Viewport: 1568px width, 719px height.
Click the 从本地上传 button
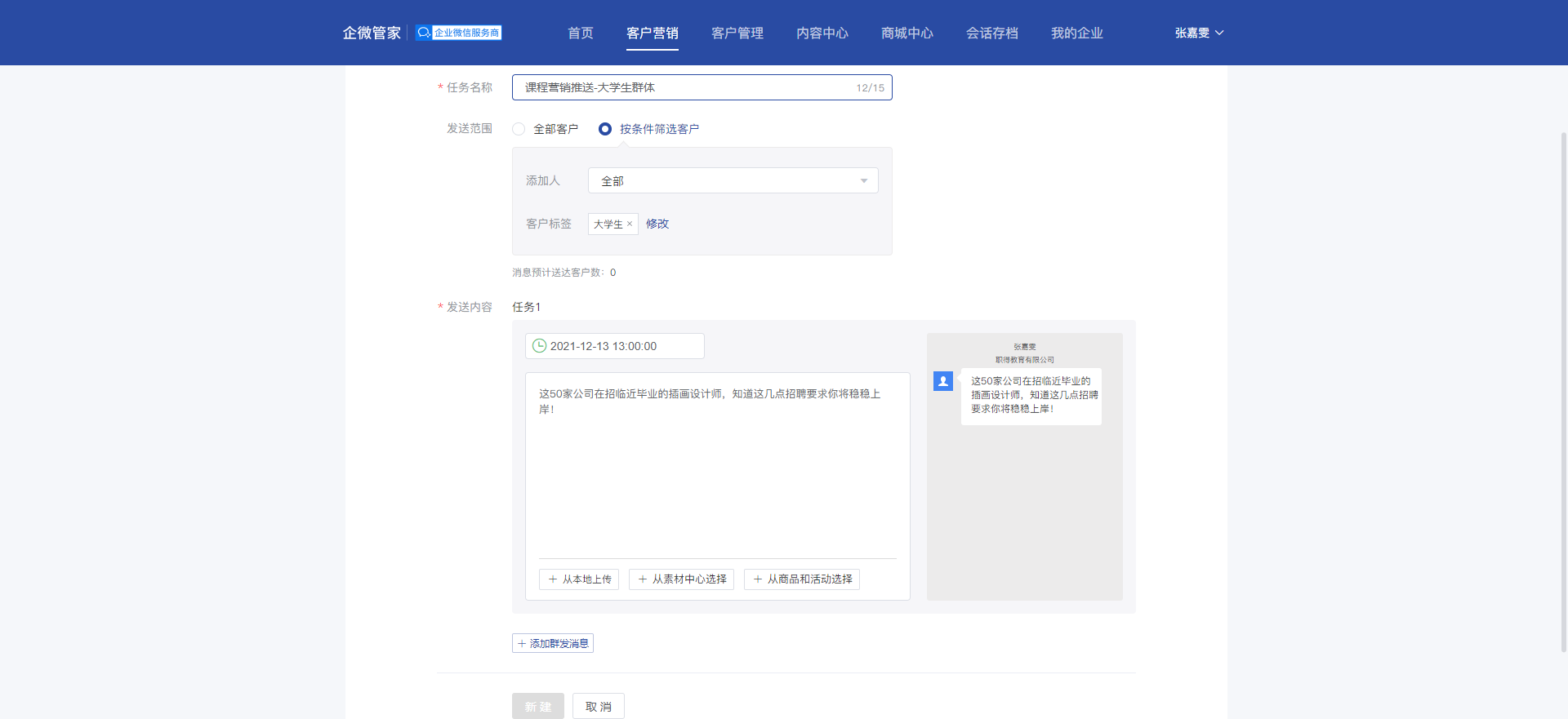(579, 579)
